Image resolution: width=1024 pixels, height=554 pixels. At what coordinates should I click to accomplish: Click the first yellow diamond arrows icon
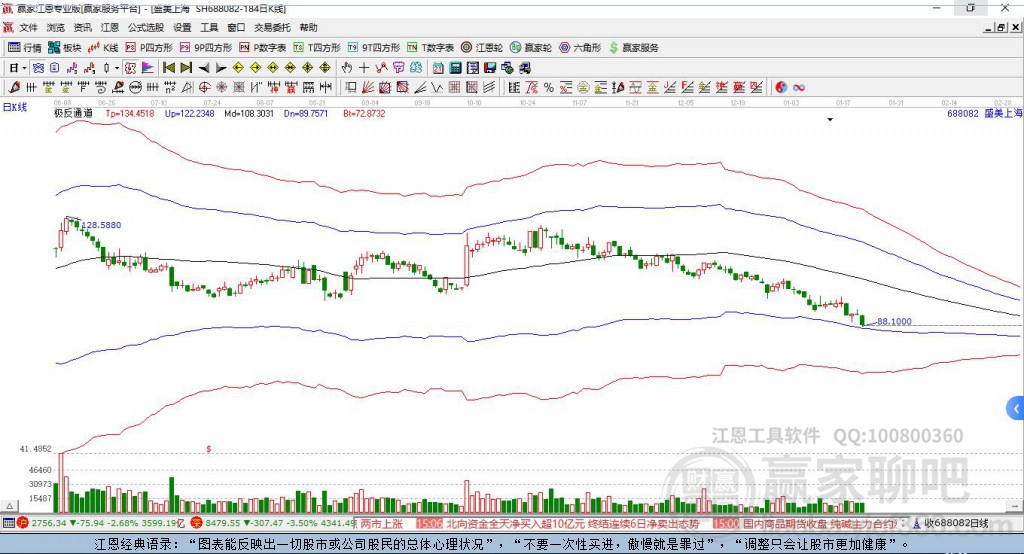click(238, 68)
